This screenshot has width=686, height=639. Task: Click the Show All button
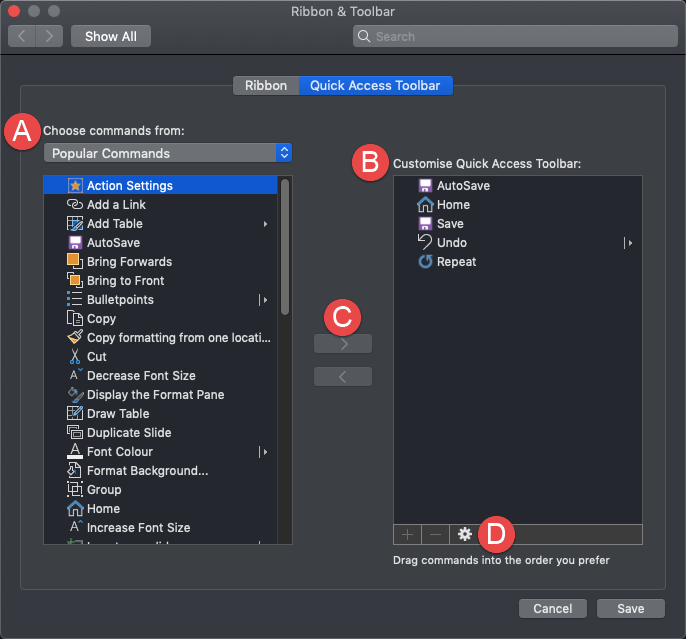pos(111,36)
